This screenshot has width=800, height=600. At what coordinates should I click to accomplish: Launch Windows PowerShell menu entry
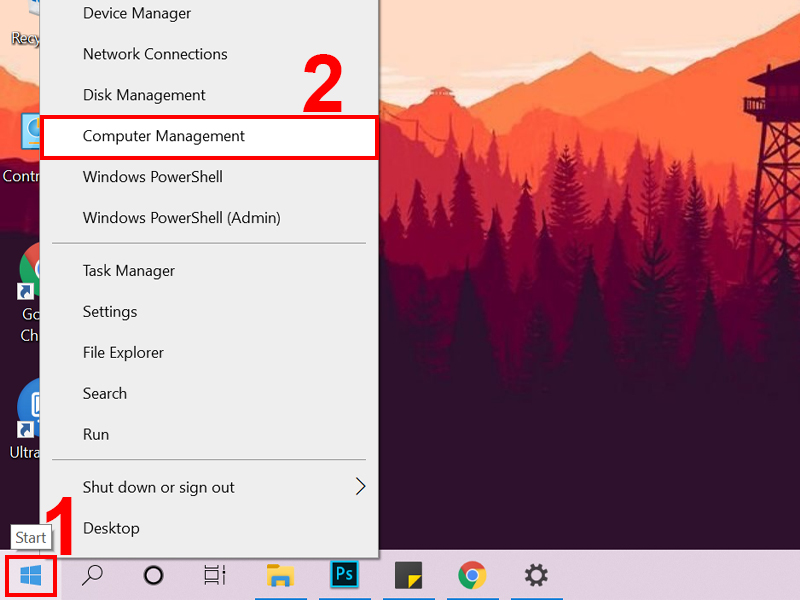tap(209, 177)
